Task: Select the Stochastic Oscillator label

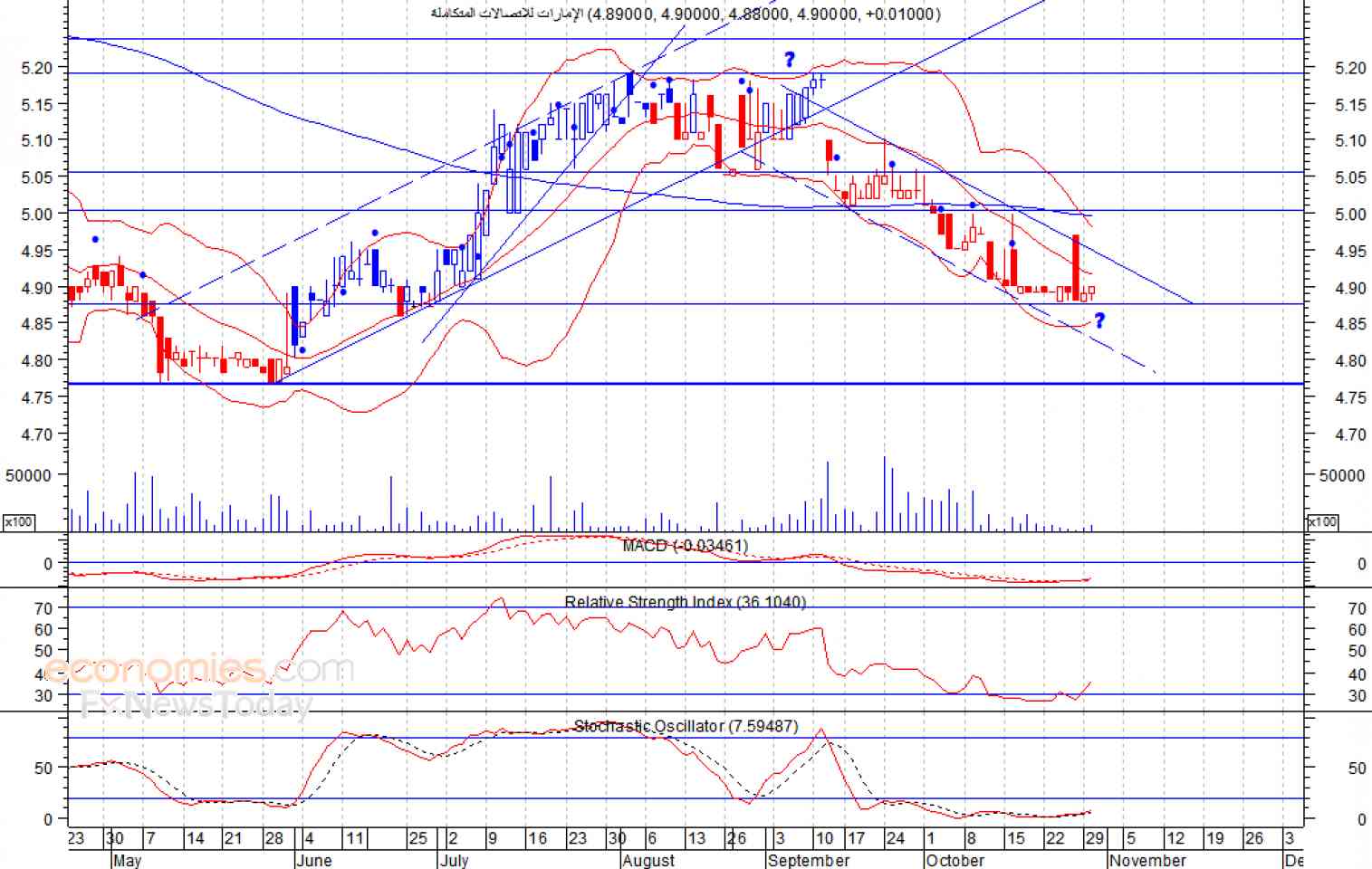Action: 686,726
